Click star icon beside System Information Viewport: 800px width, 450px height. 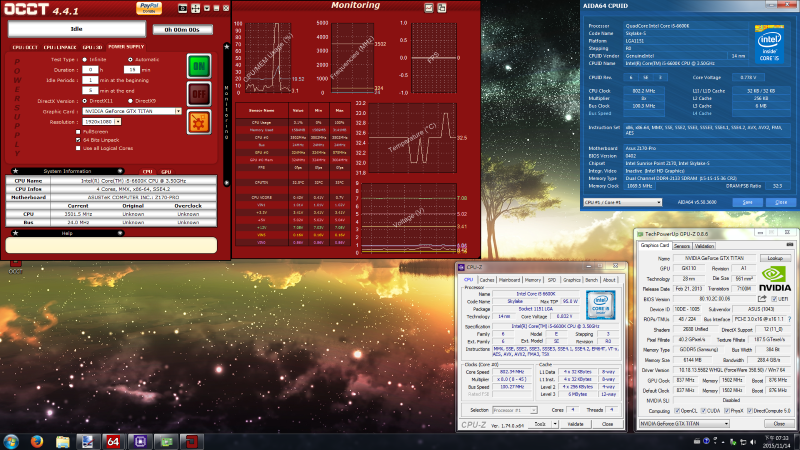[x=15, y=171]
